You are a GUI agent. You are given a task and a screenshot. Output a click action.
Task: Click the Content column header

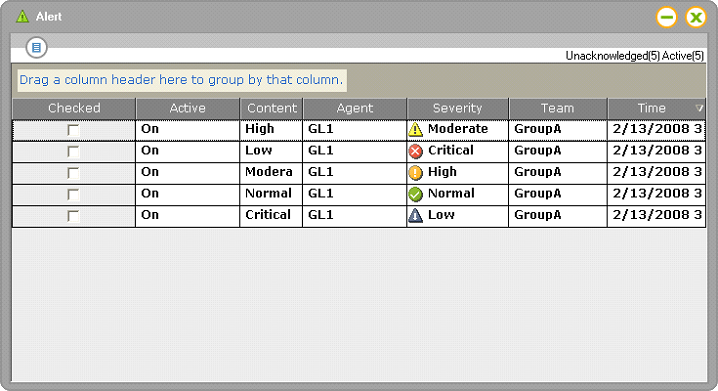(x=272, y=109)
